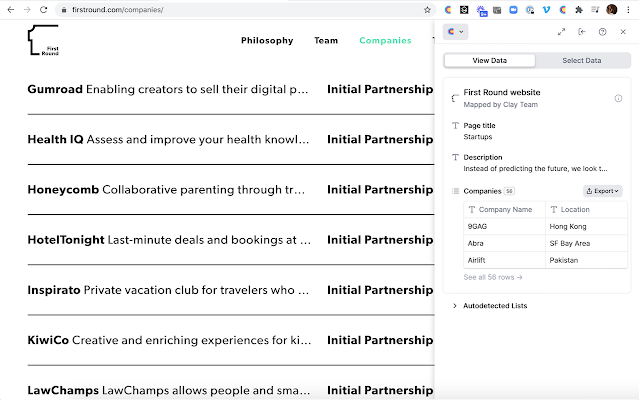
Task: Click Initial Partnership in Gumroad row
Action: (380, 89)
